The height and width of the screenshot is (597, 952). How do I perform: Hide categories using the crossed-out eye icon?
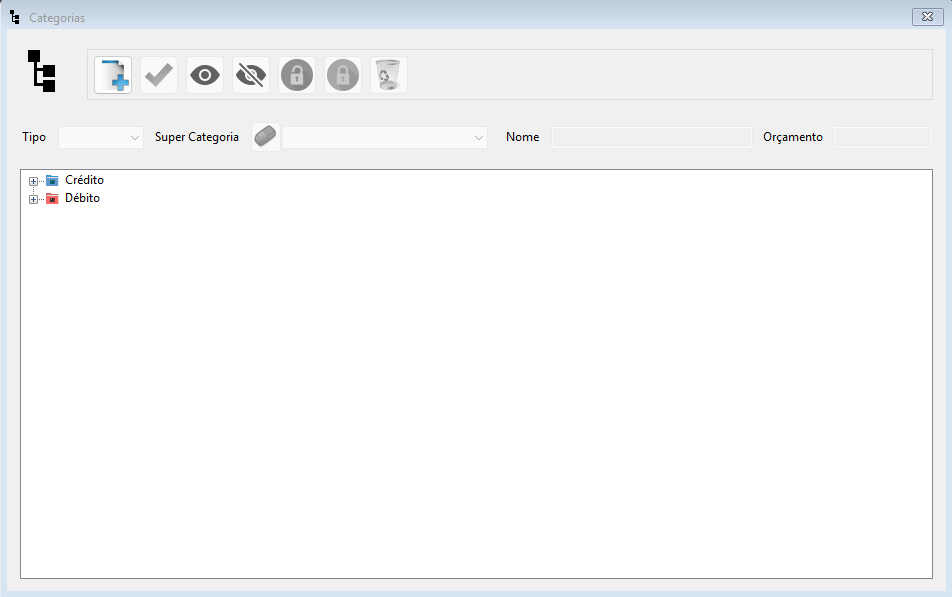pos(251,75)
